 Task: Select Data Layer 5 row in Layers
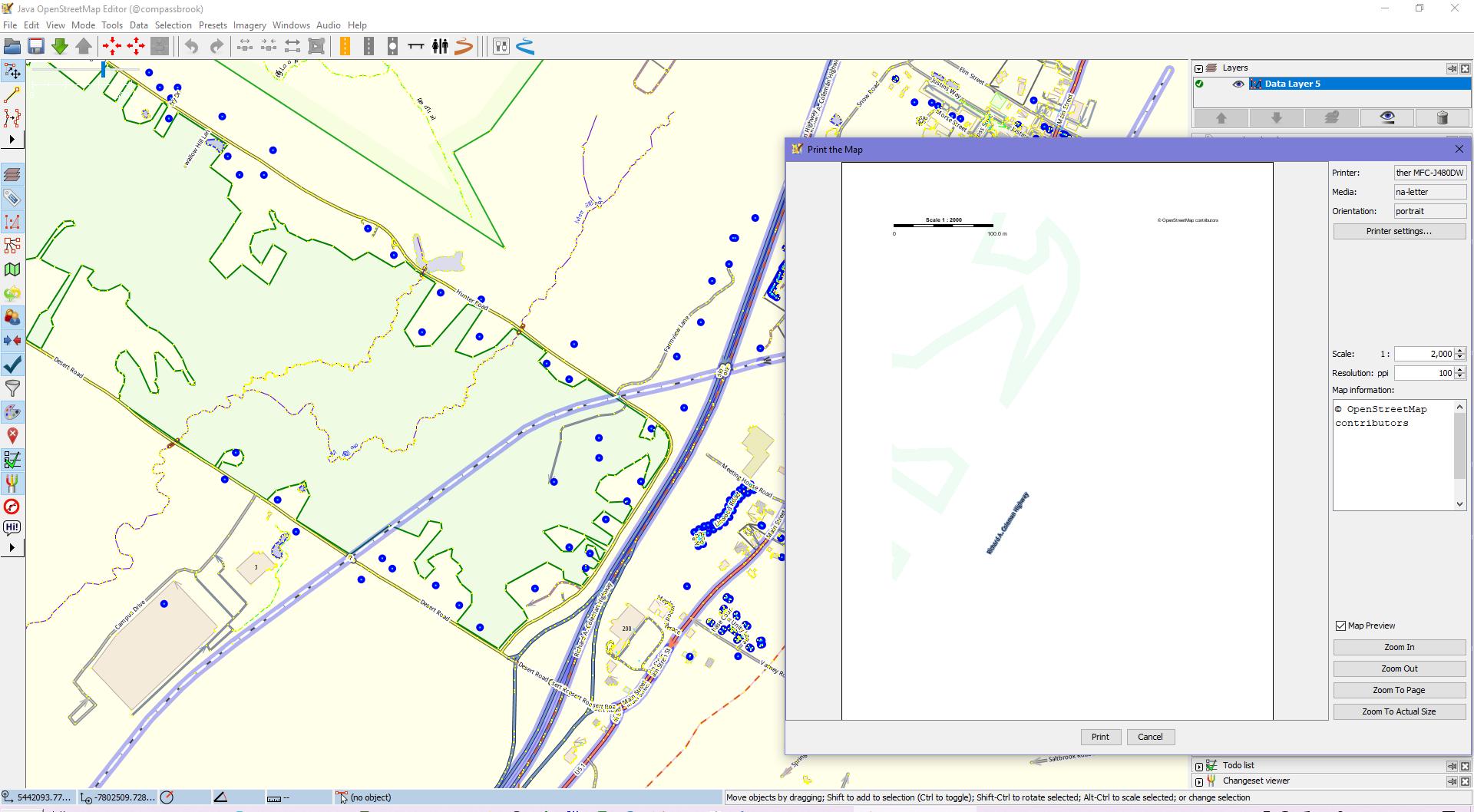[x=1331, y=84]
